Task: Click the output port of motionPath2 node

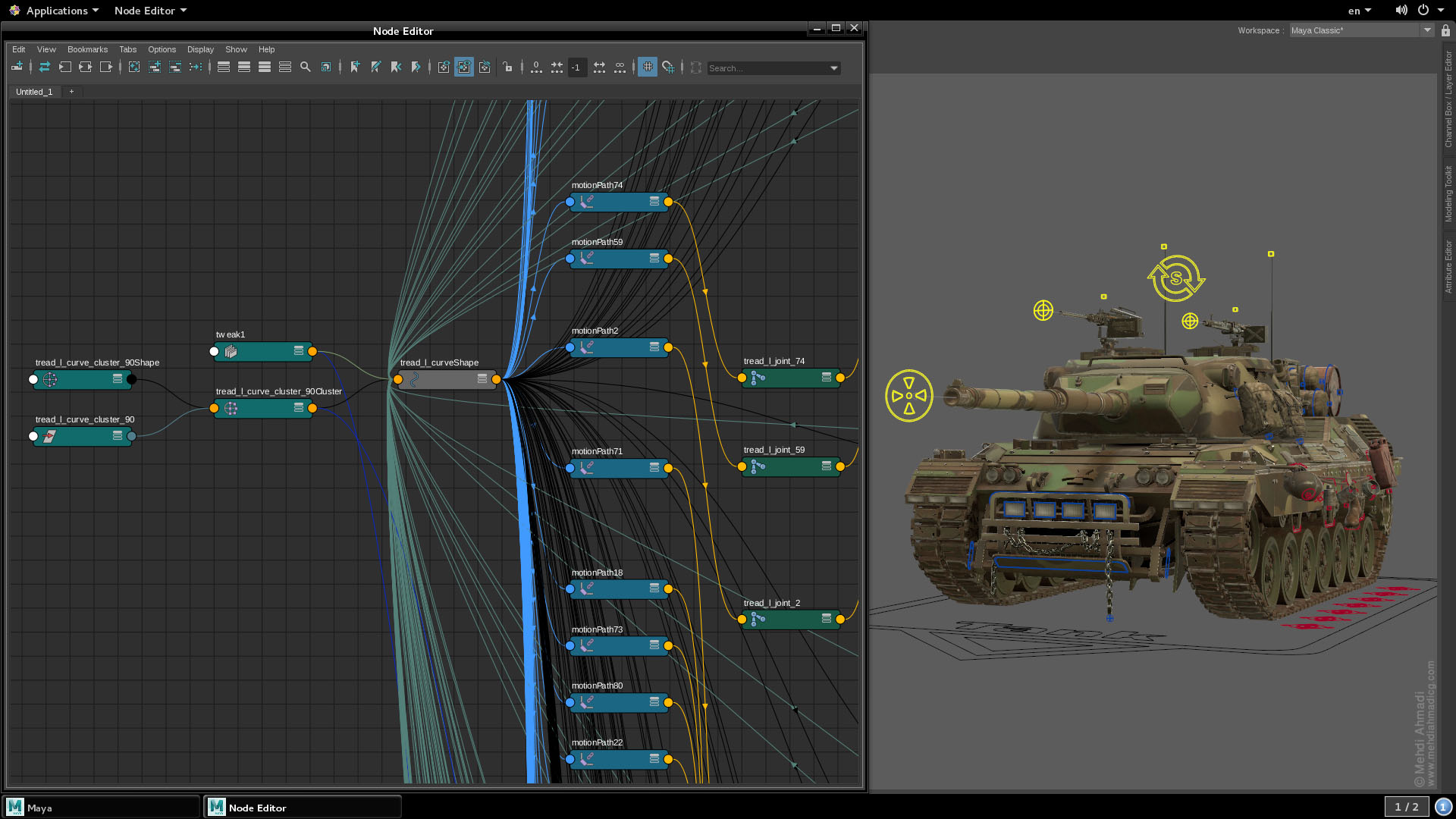Action: tap(668, 347)
